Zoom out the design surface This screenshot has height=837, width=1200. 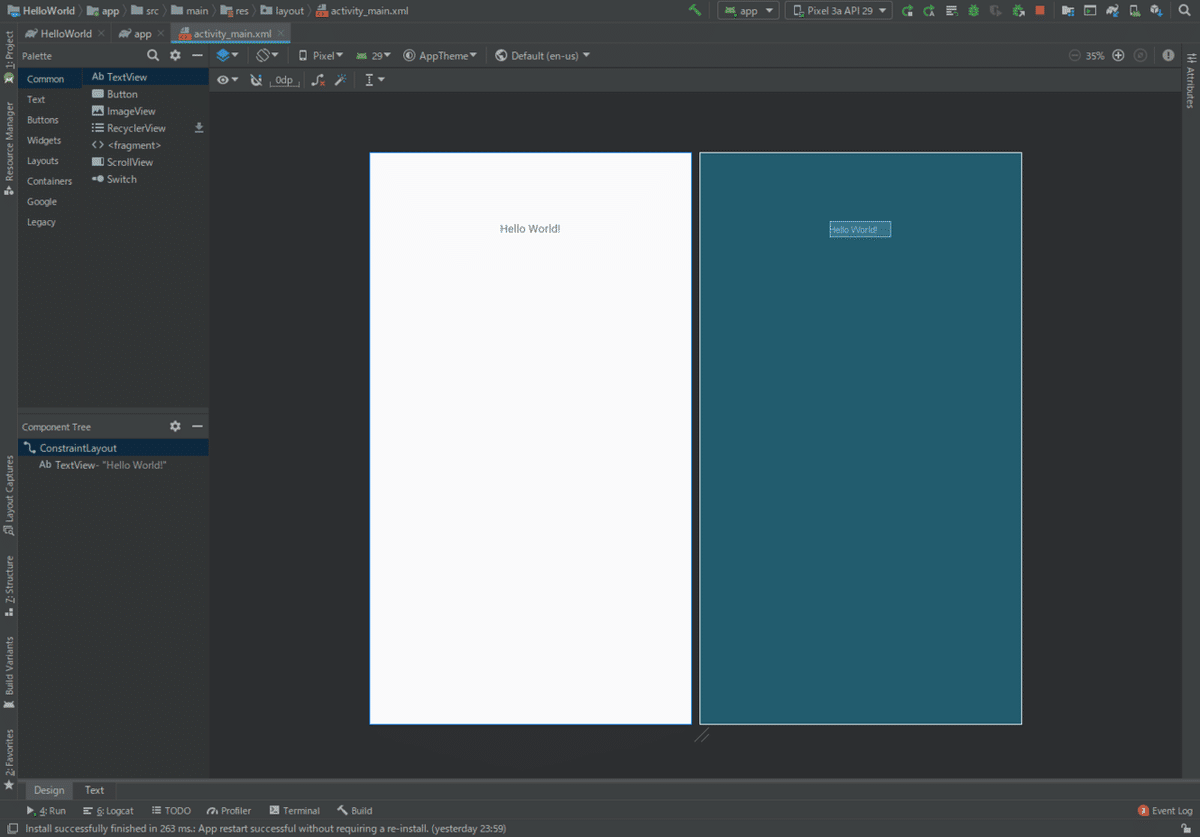(x=1074, y=56)
